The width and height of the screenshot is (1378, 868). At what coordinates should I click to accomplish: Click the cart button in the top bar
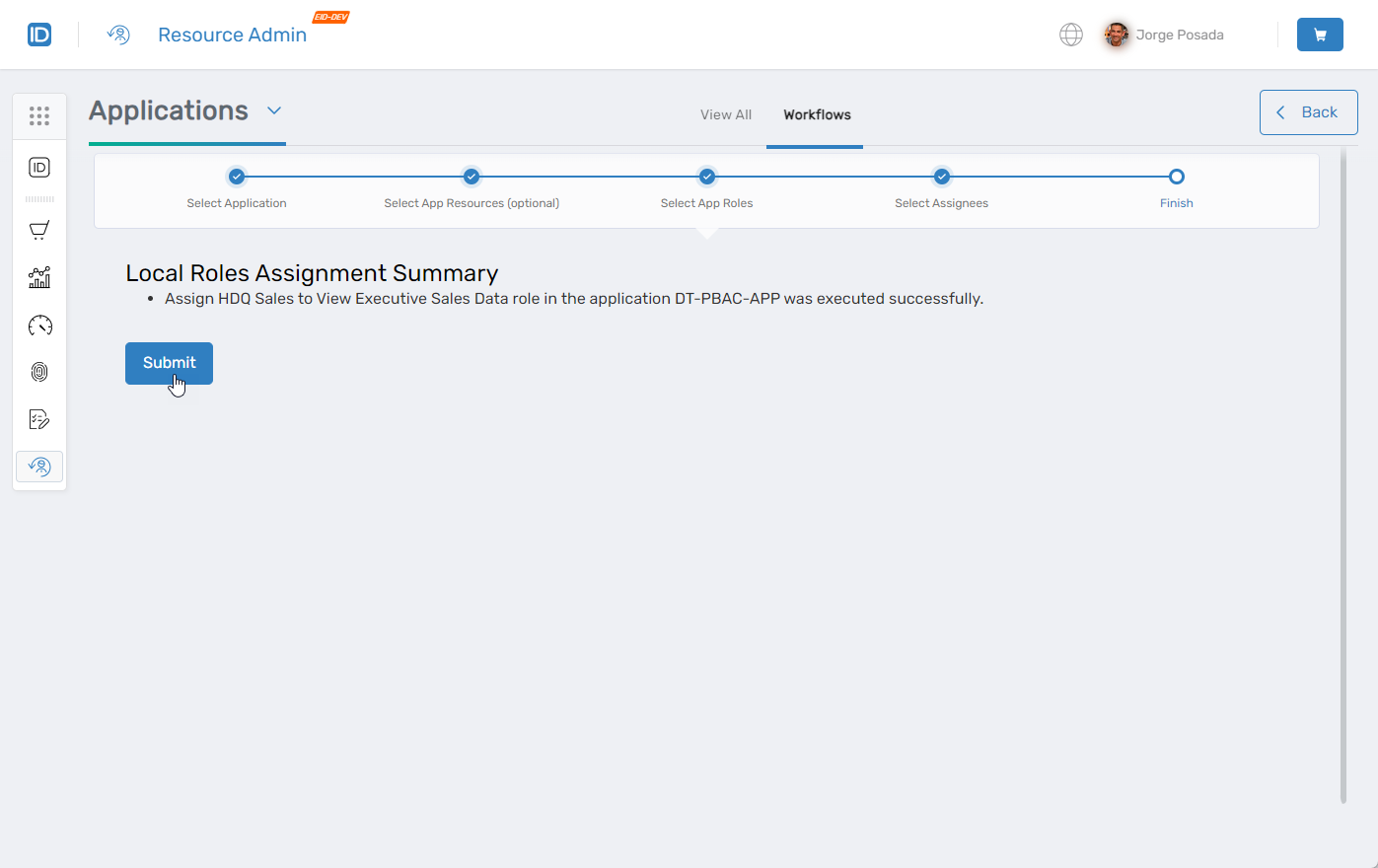tap(1320, 35)
